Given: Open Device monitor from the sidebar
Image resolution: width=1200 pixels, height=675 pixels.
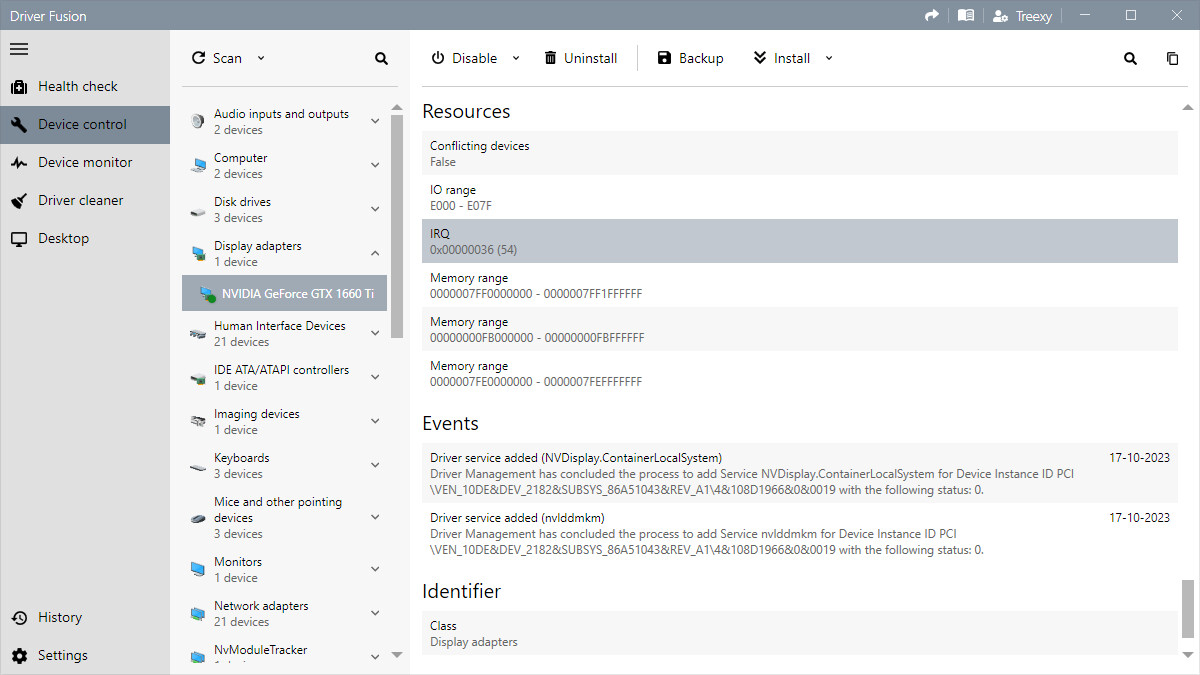Looking at the screenshot, I should [x=85, y=163].
